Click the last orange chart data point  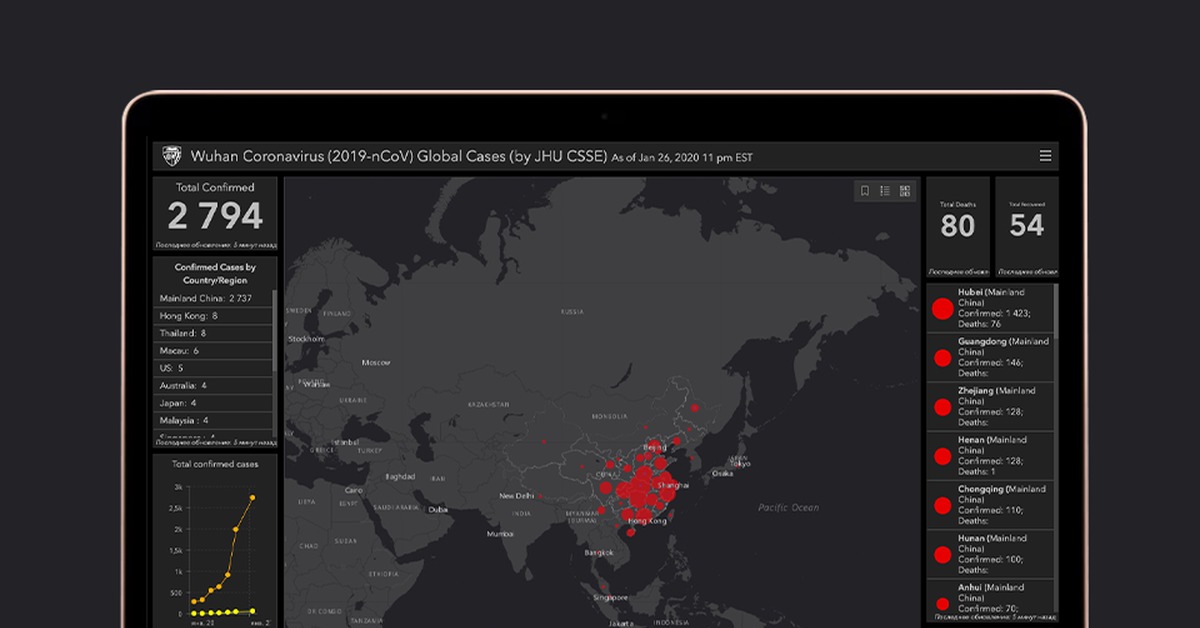coord(252,497)
